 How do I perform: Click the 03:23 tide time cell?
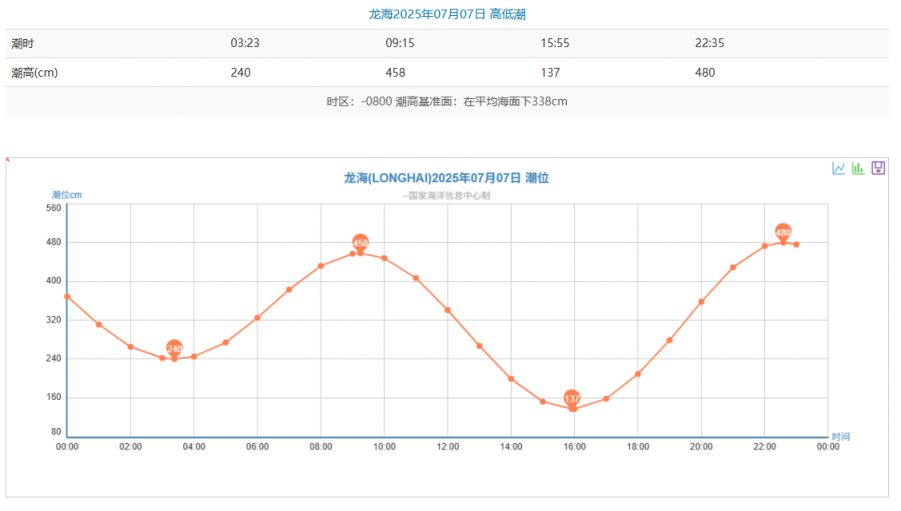tap(245, 43)
